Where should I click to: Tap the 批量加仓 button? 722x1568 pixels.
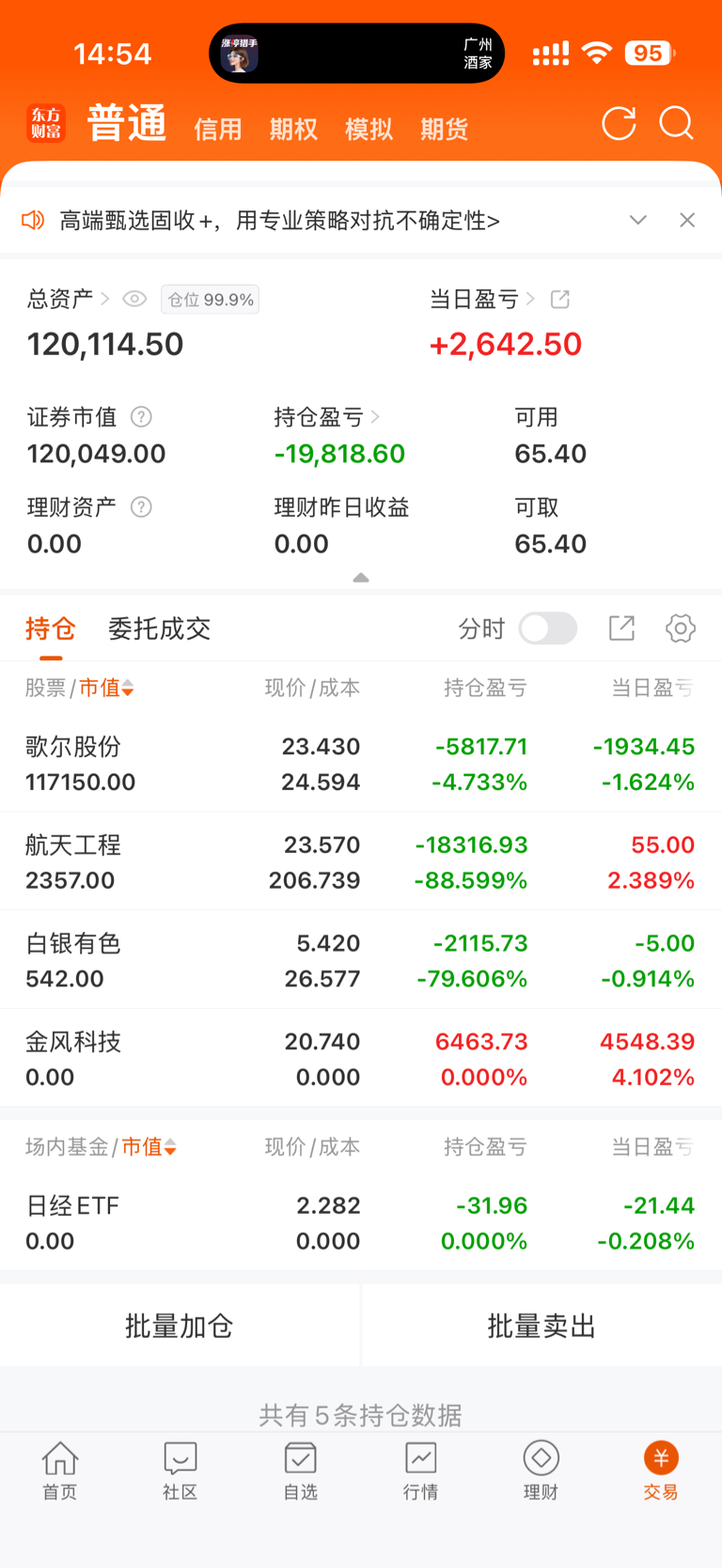[x=180, y=1326]
